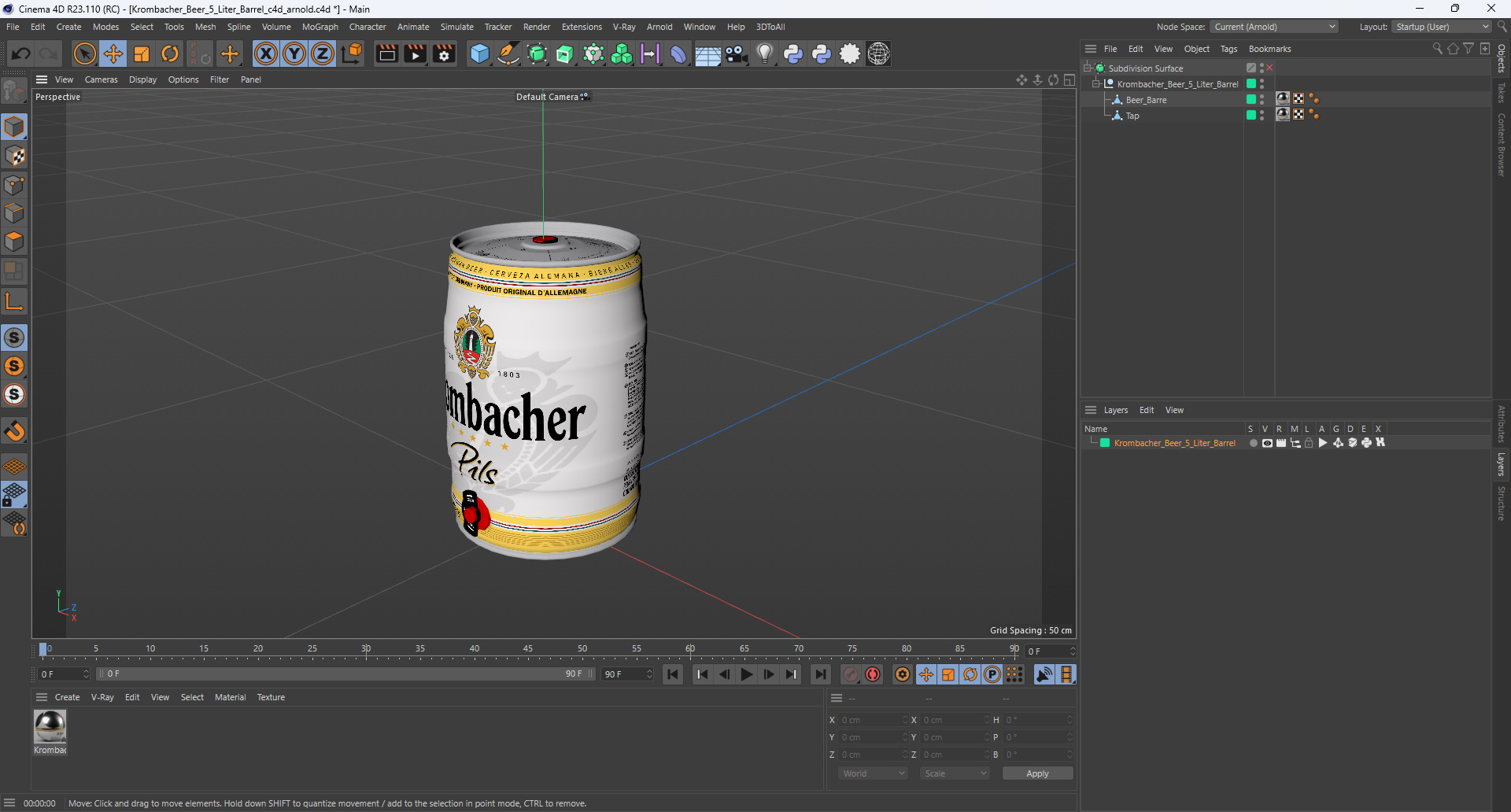Open the Spline Pen tool
The height and width of the screenshot is (812, 1511).
coord(508,54)
